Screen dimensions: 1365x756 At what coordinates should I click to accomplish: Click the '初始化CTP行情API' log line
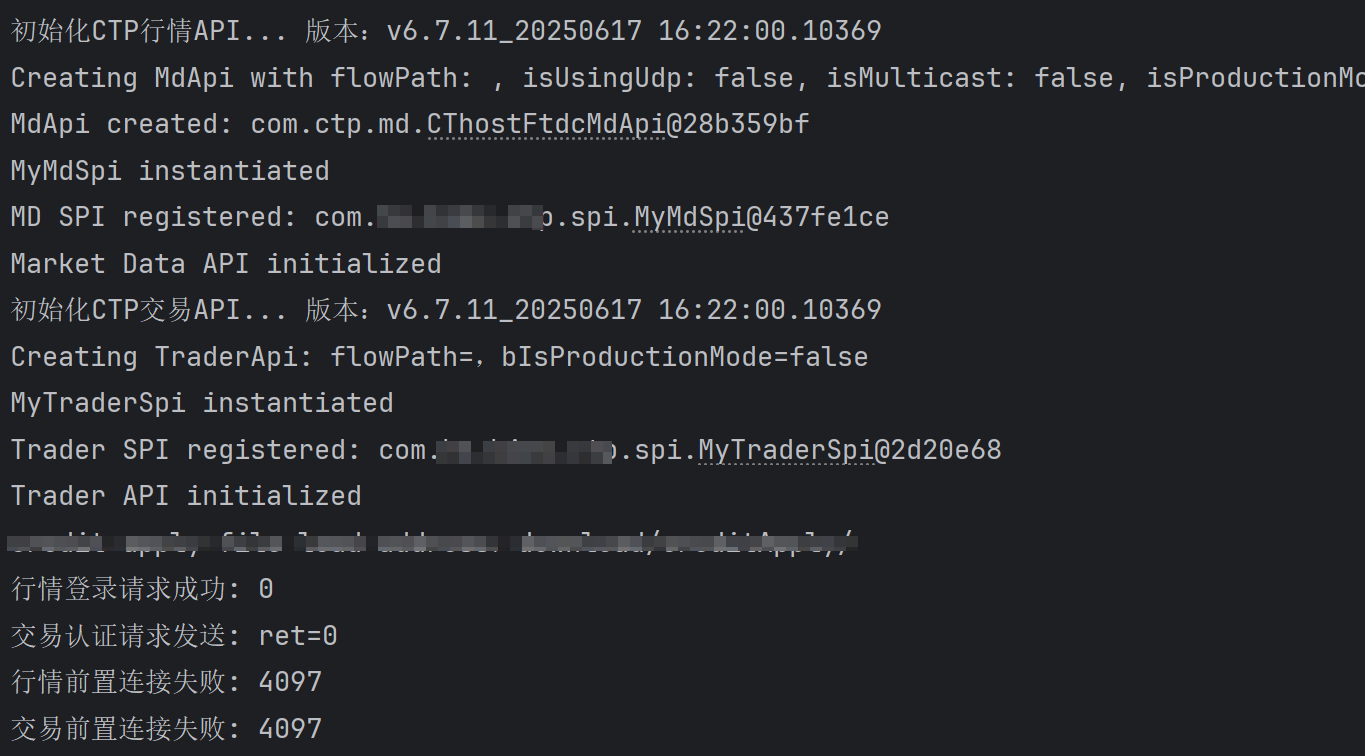446,31
